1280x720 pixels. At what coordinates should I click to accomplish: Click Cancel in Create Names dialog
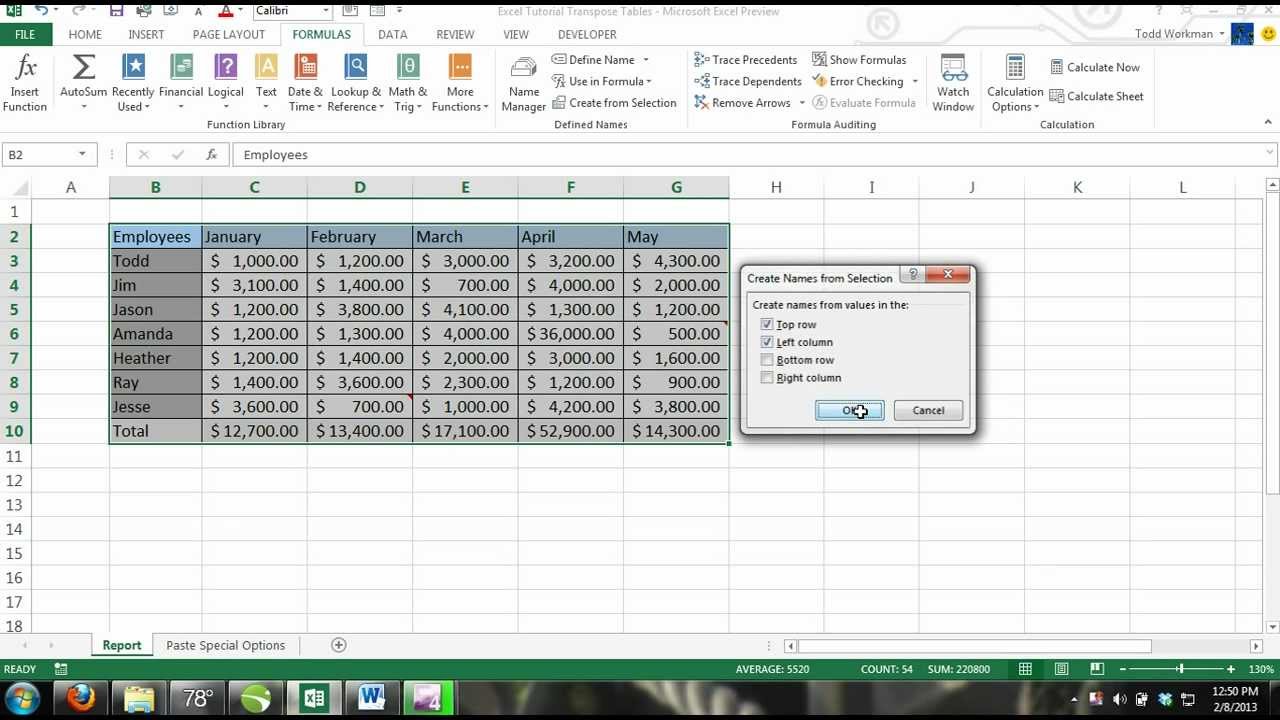click(928, 410)
